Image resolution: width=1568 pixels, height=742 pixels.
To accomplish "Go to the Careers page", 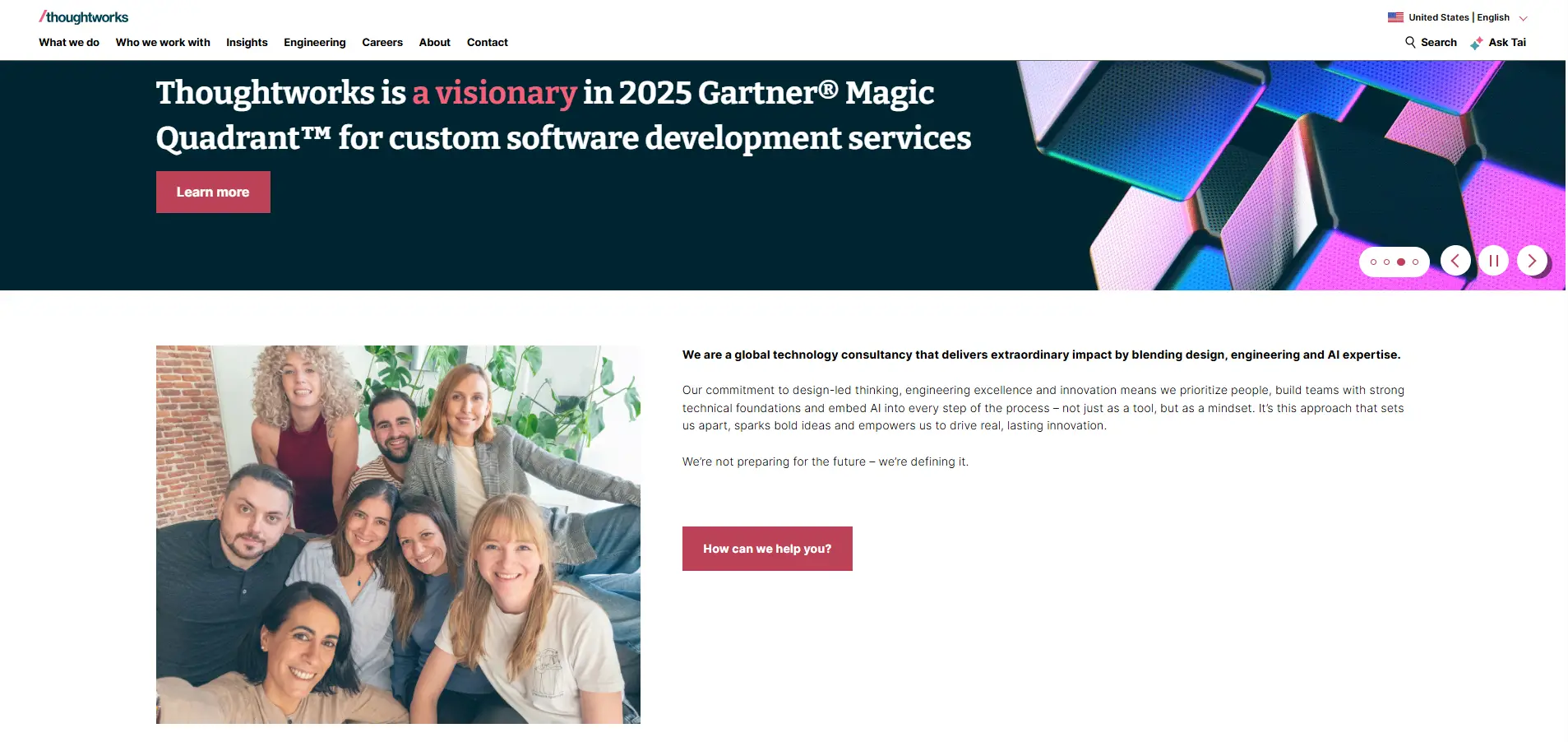I will [x=382, y=42].
